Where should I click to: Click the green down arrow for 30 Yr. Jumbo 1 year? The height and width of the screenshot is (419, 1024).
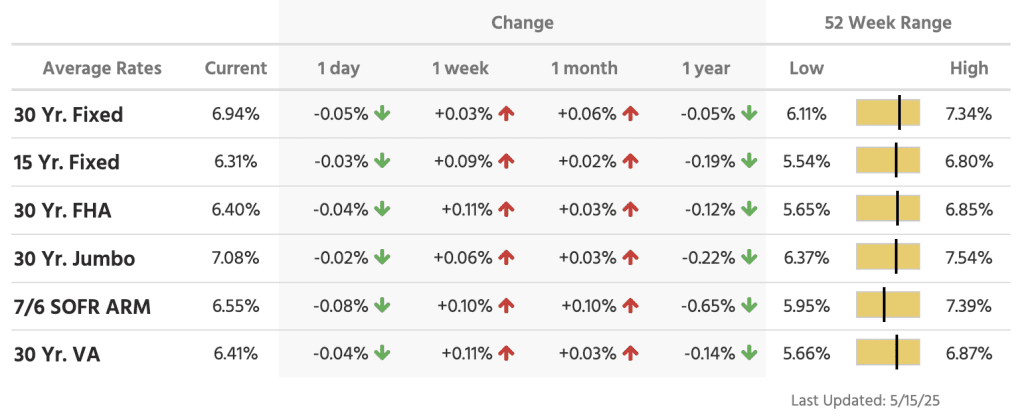750,258
